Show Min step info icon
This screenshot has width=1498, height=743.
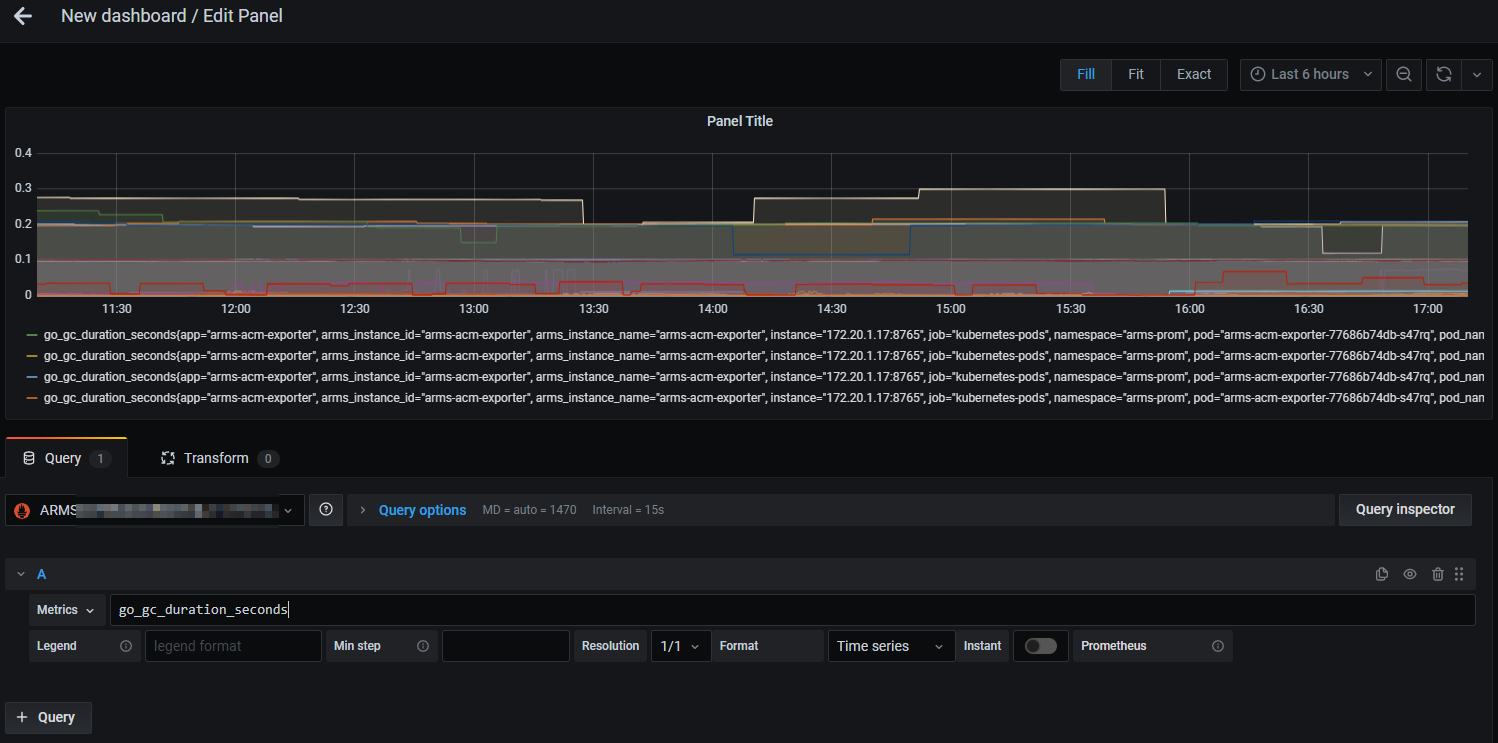coord(423,646)
